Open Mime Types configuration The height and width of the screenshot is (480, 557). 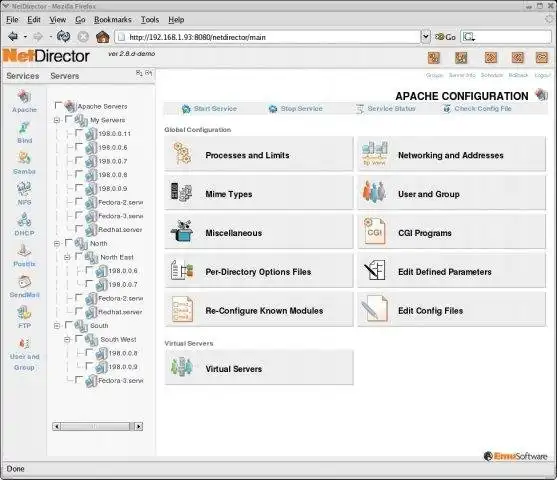click(259, 193)
